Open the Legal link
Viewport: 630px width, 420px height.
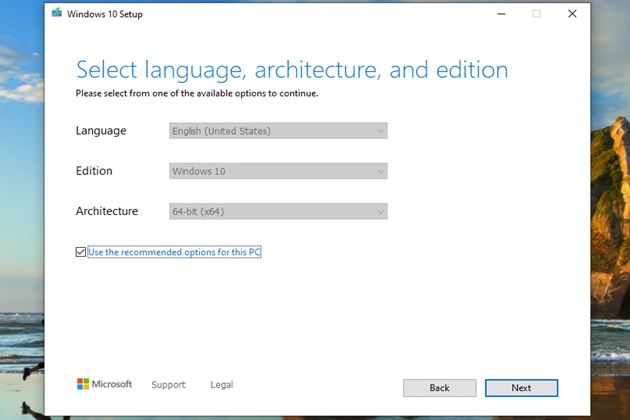221,385
